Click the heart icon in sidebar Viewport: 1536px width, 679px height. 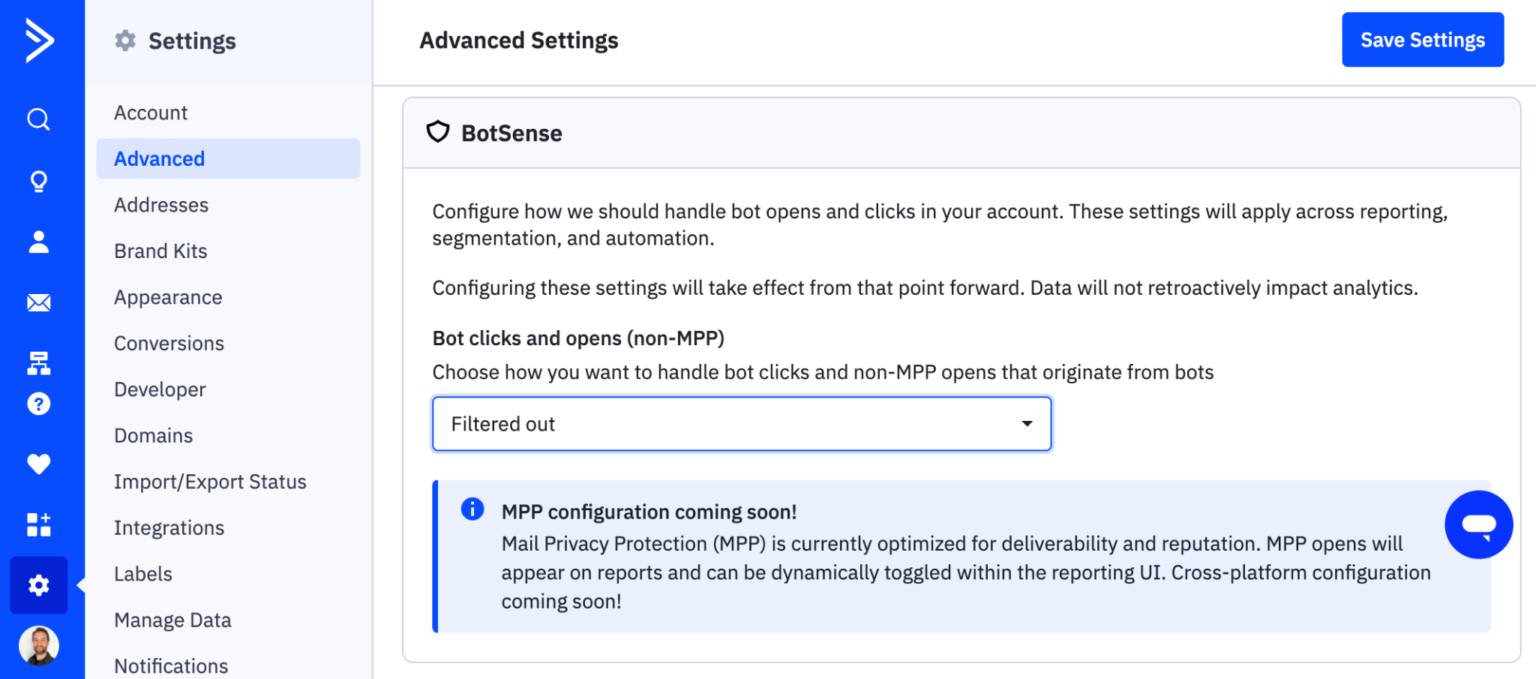coord(38,464)
